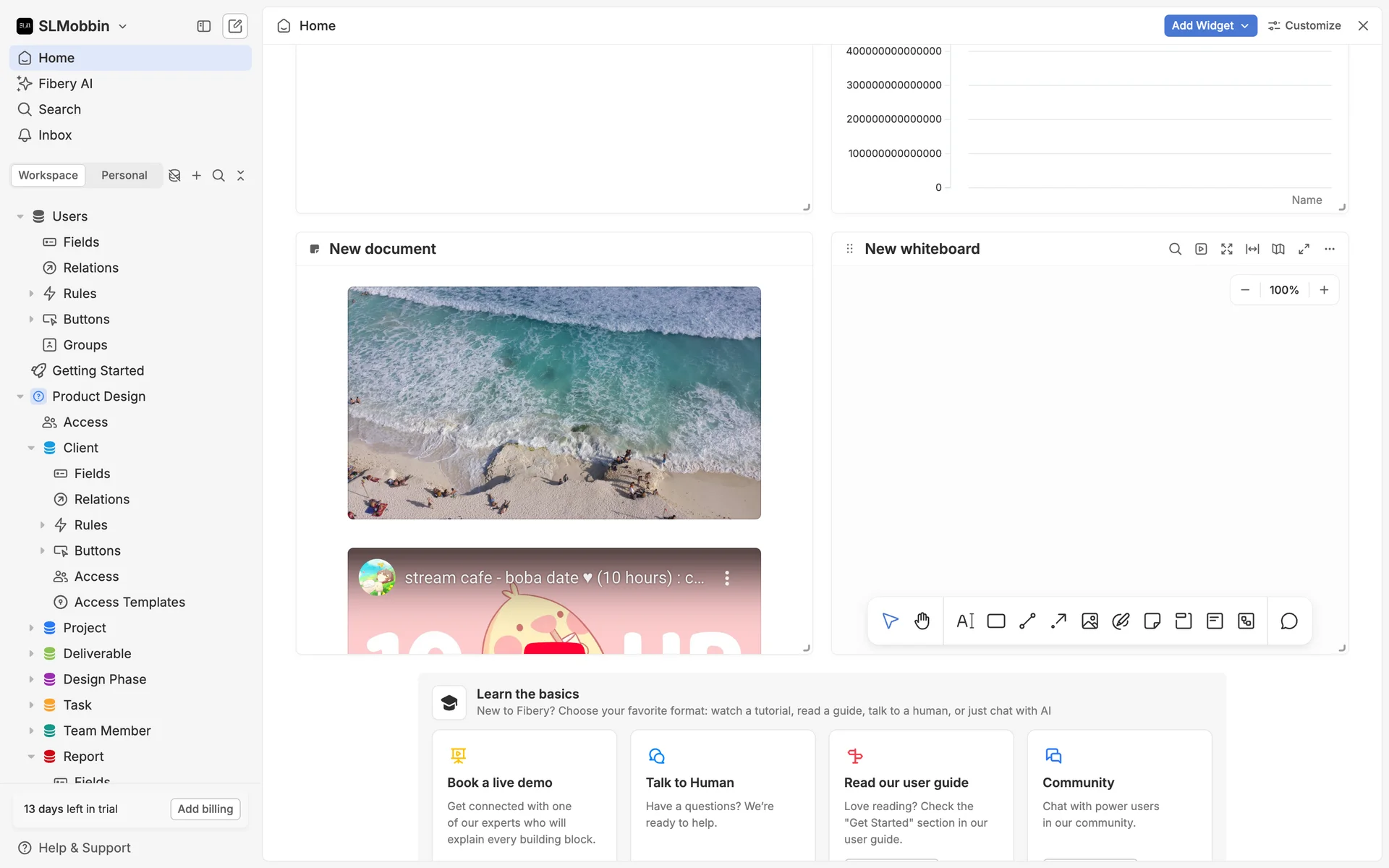Viewport: 1389px width, 868px height.
Task: Expand the Project database in the sidebar
Action: (x=31, y=628)
